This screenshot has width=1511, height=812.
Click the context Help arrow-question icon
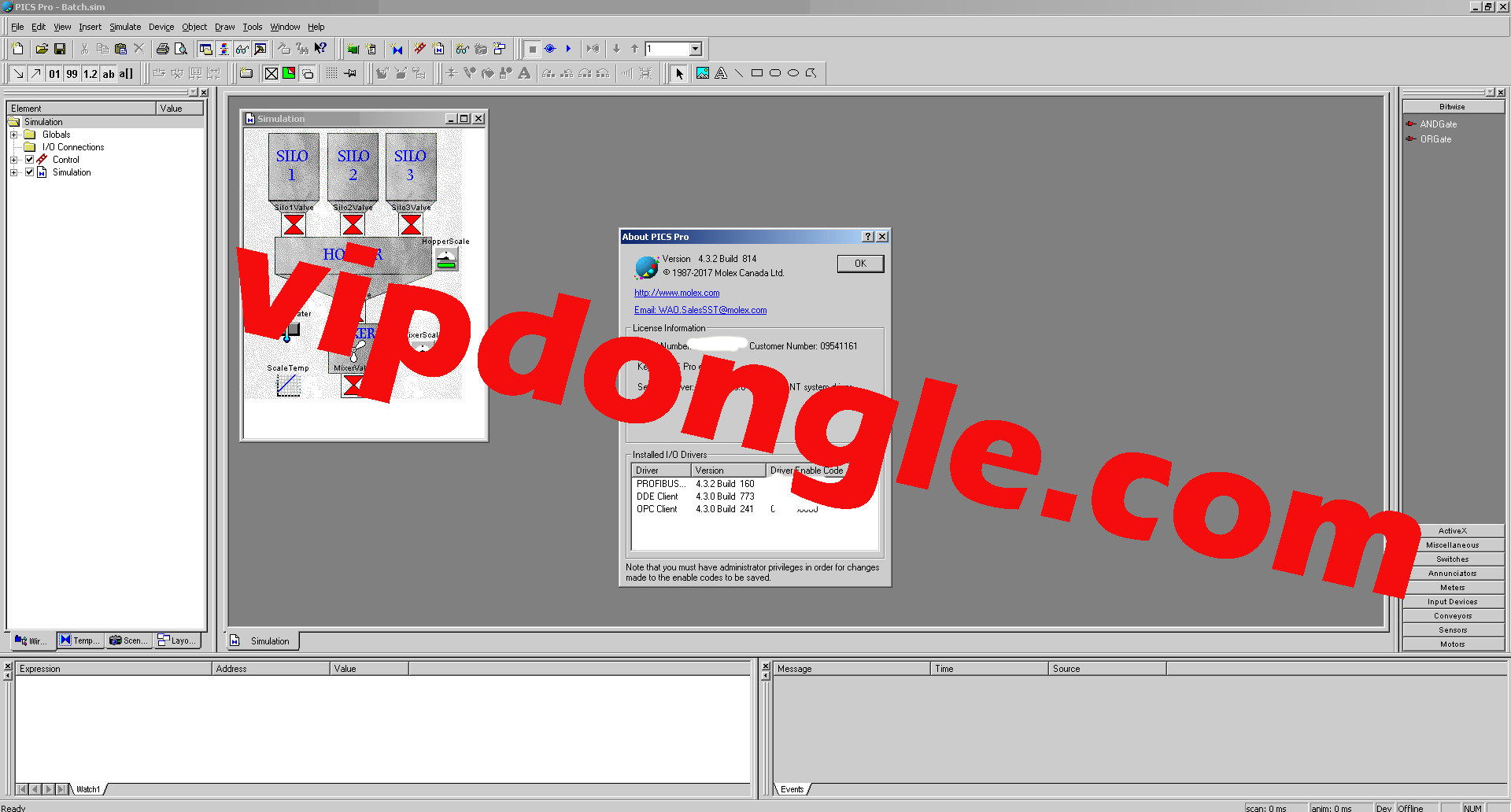tap(320, 49)
